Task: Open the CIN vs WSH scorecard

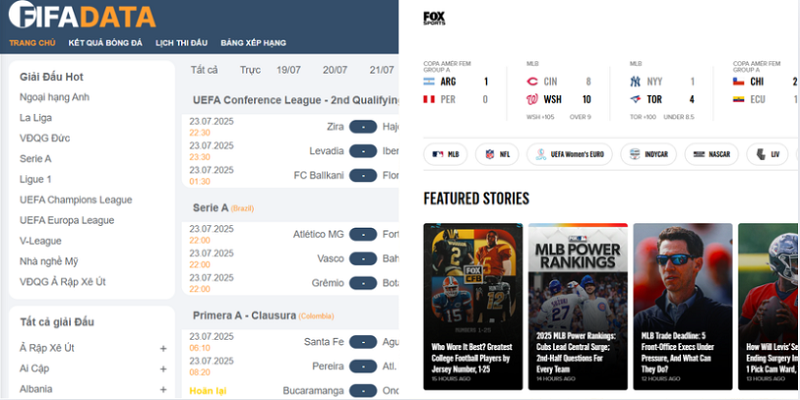Action: point(559,90)
